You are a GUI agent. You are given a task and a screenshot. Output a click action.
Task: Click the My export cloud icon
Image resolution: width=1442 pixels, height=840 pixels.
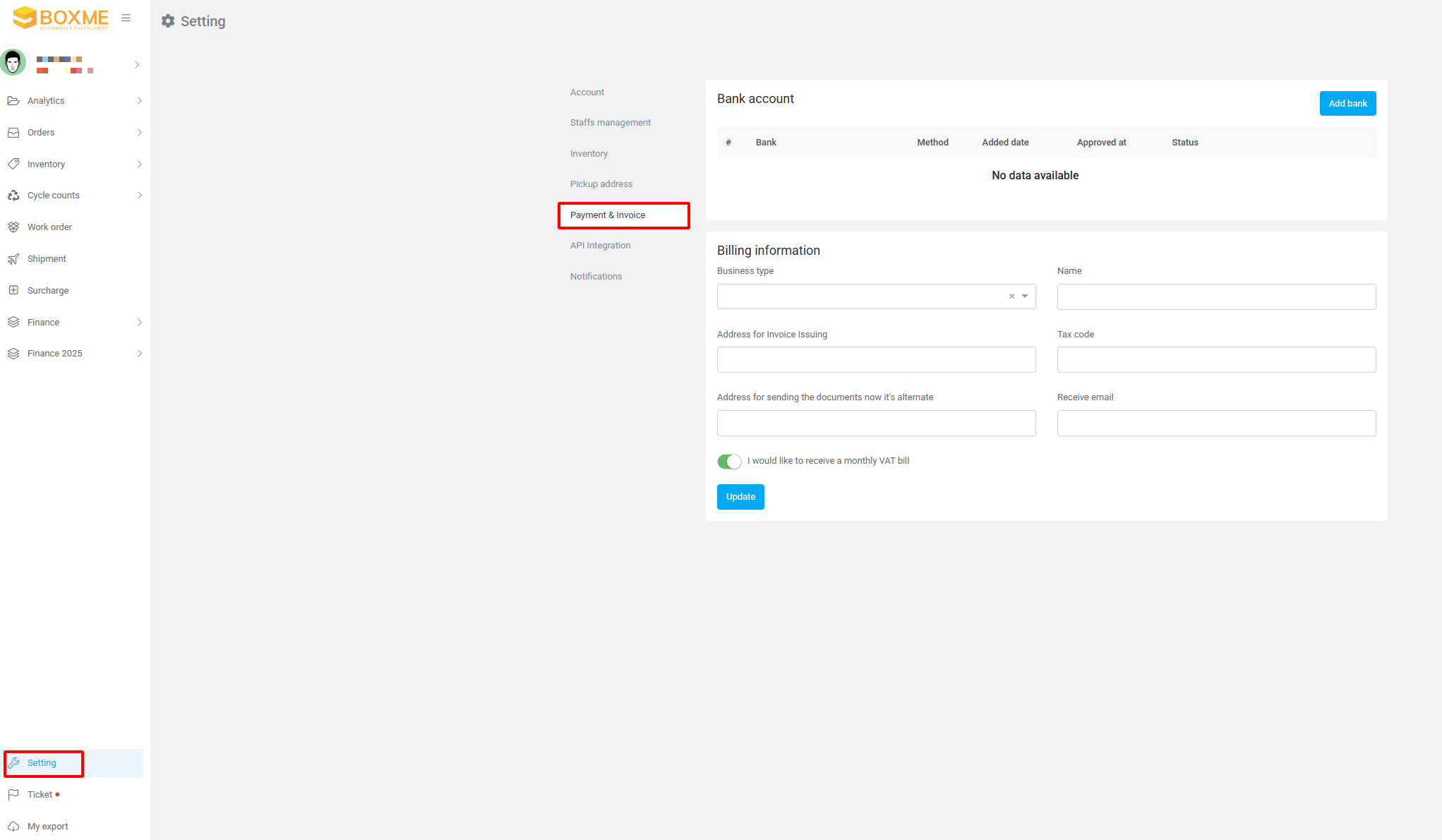point(13,827)
